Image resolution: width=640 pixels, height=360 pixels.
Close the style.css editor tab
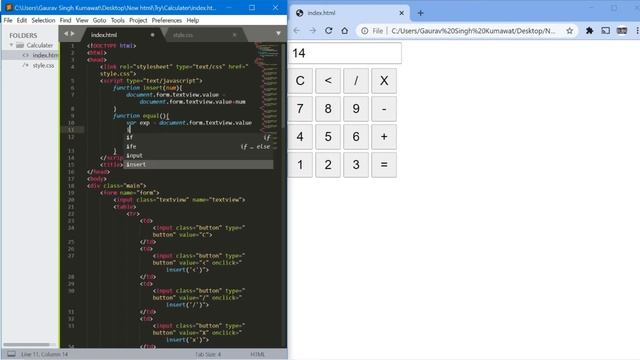(x=235, y=35)
